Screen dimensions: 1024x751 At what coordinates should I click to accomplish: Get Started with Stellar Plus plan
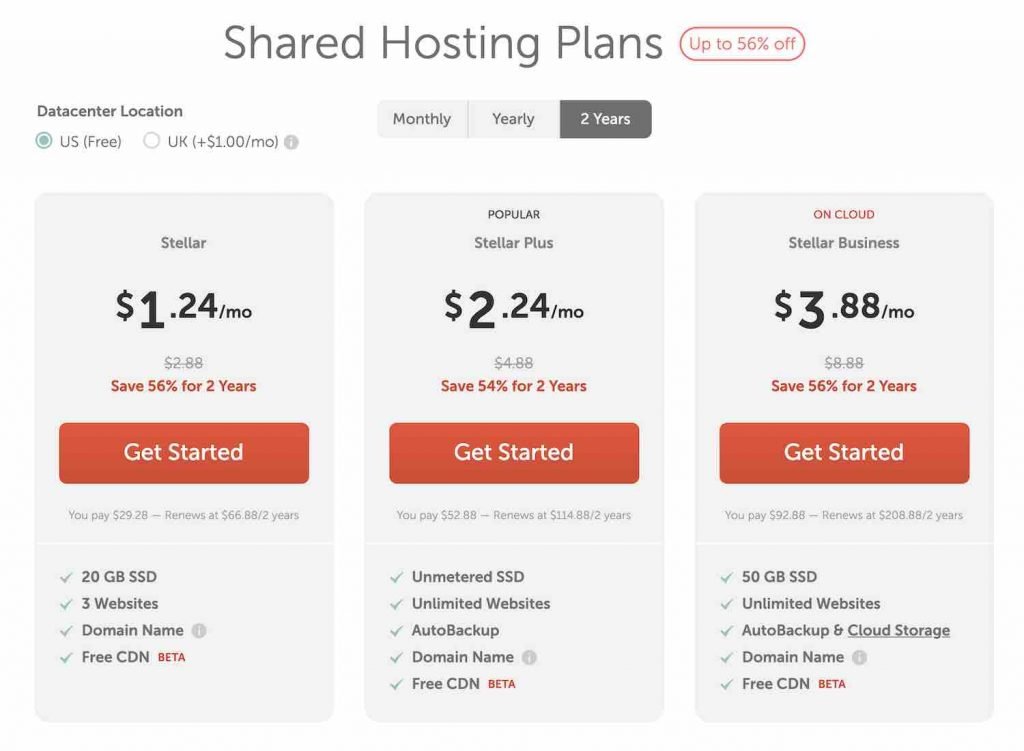click(514, 453)
